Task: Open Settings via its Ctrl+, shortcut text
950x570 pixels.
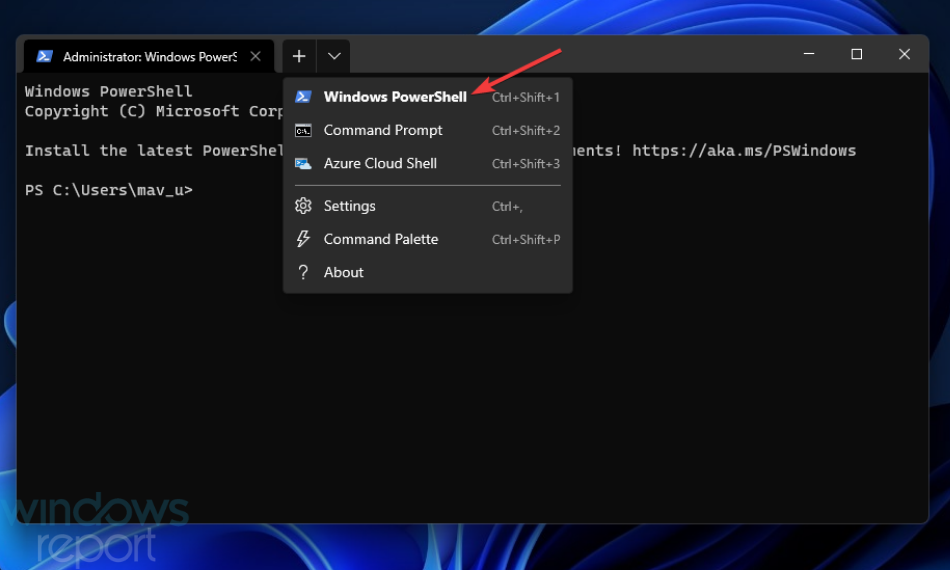Action: pos(507,207)
